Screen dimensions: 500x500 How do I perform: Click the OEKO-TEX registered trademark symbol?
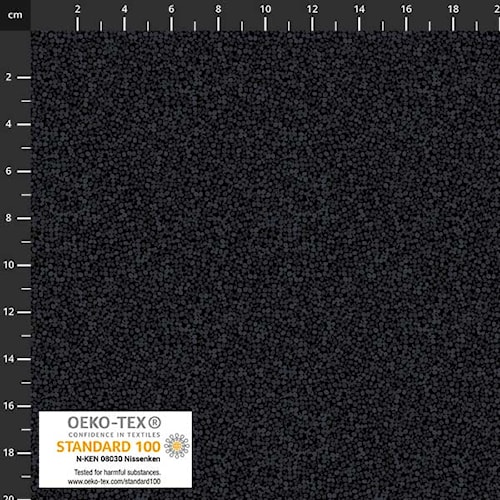coord(155,423)
